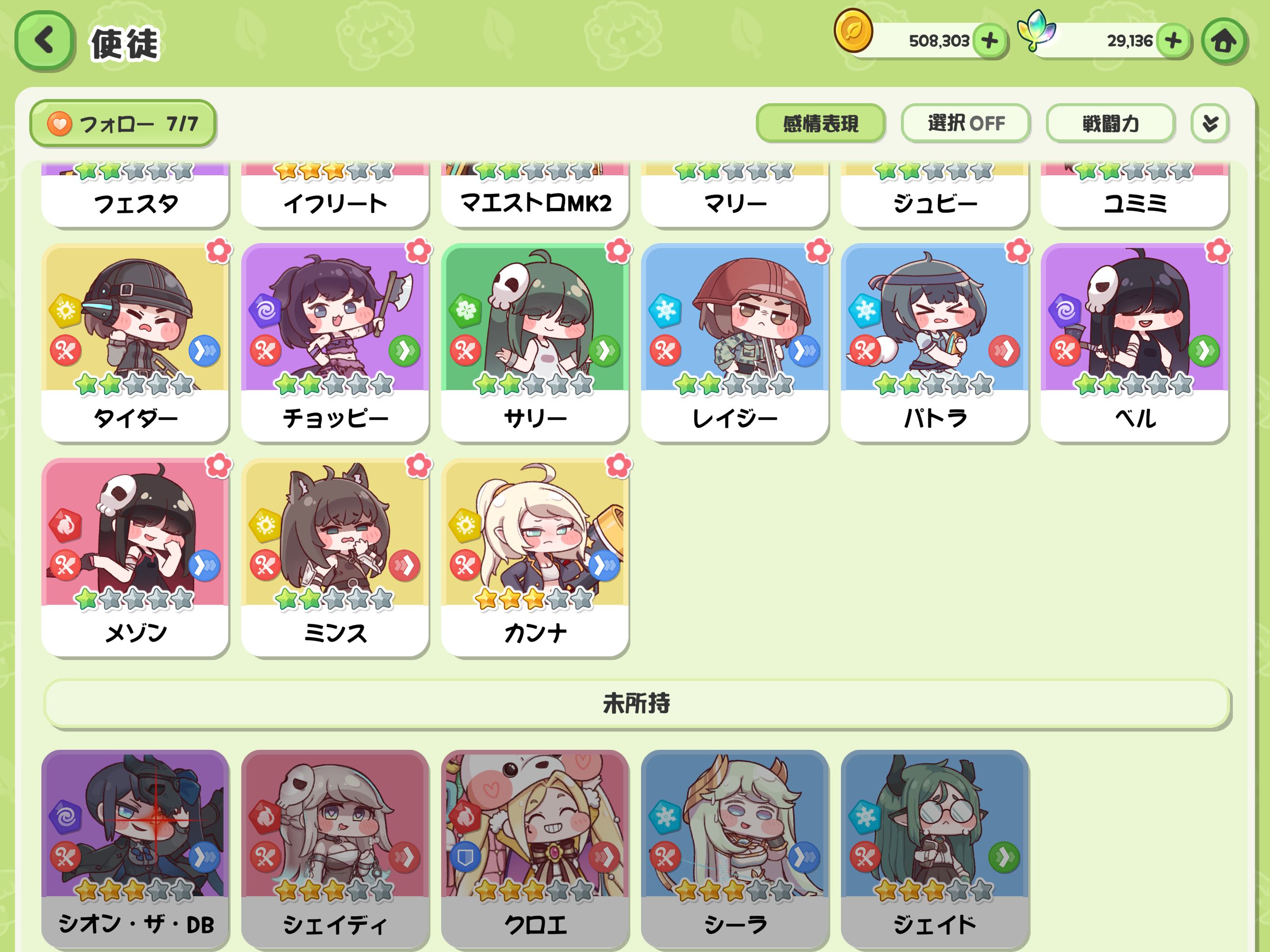Go back with the arrow button
This screenshot has width=1270, height=952.
pyautogui.click(x=44, y=41)
